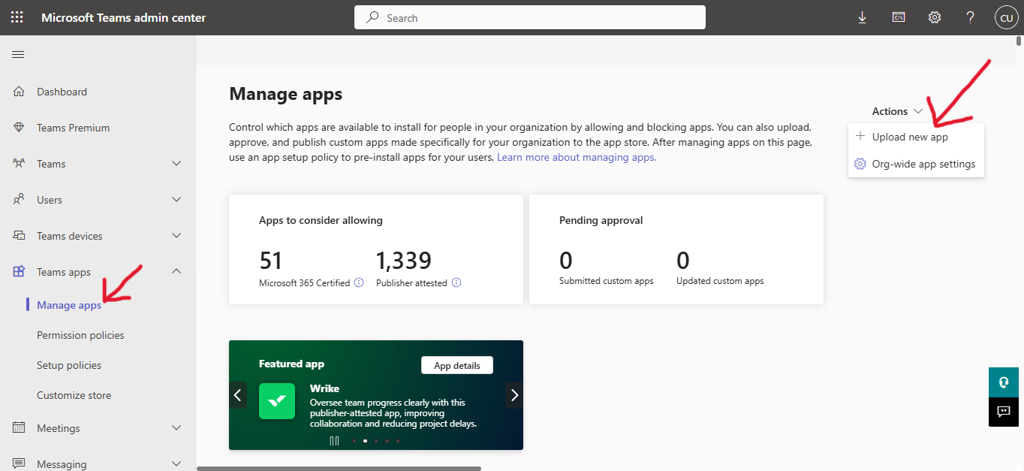Click info icon next to Microsoft 365 Certified
Image resolution: width=1024 pixels, height=471 pixels.
[359, 283]
